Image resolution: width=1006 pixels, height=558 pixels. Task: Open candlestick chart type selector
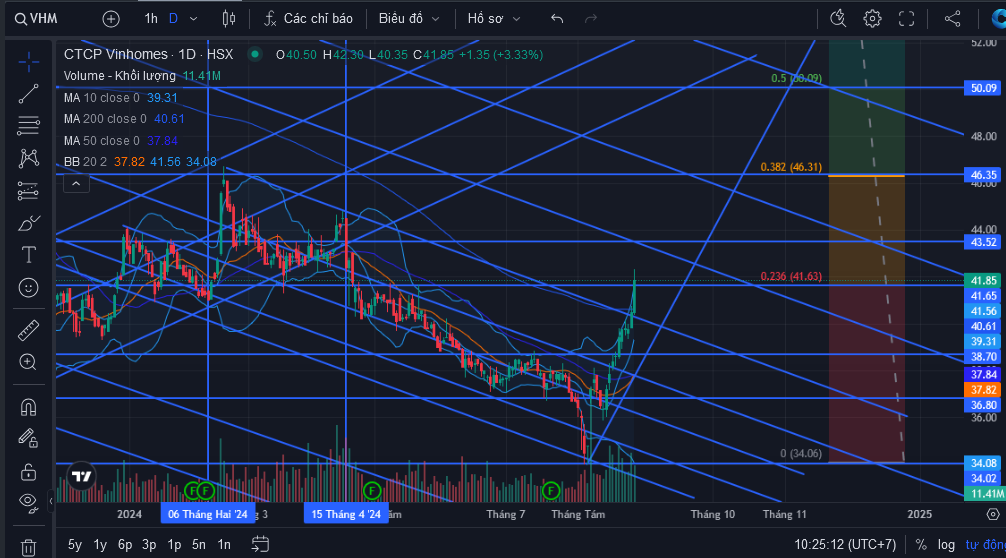[x=228, y=19]
